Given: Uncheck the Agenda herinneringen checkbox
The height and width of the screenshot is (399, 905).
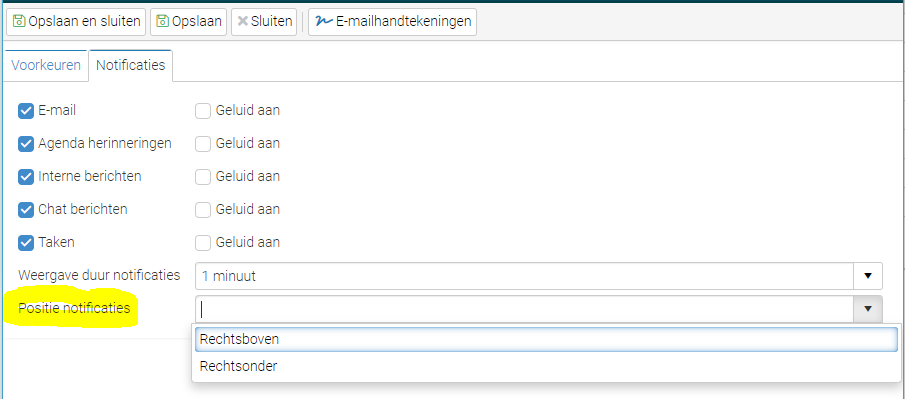Looking at the screenshot, I should point(26,144).
